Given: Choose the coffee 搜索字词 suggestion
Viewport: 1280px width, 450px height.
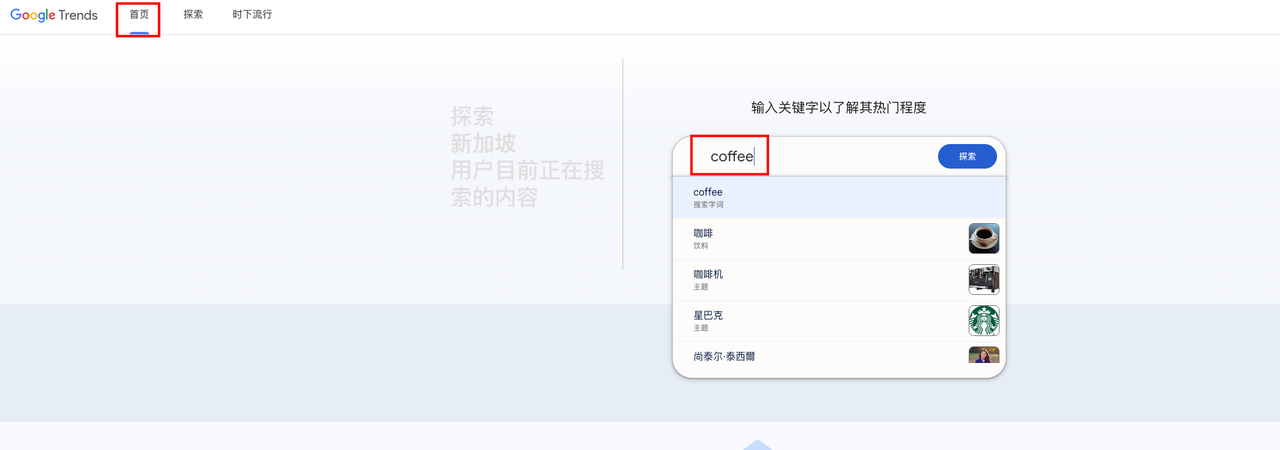Looking at the screenshot, I should [839, 197].
